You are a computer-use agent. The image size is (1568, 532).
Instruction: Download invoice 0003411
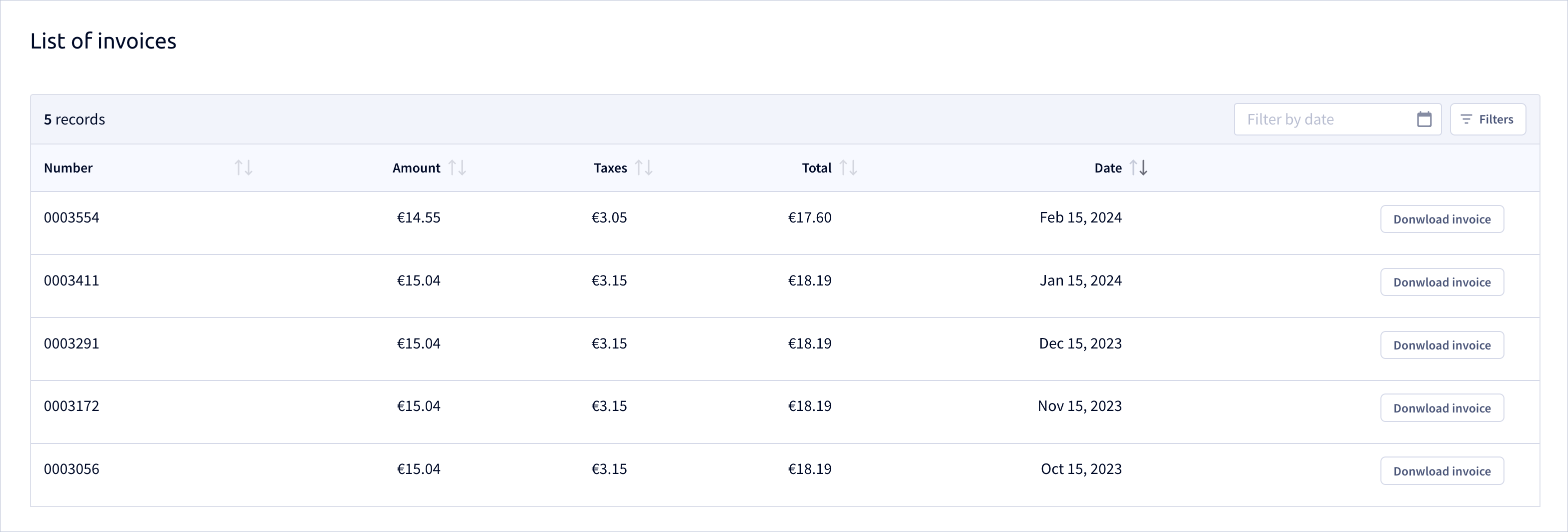[x=1441, y=282]
